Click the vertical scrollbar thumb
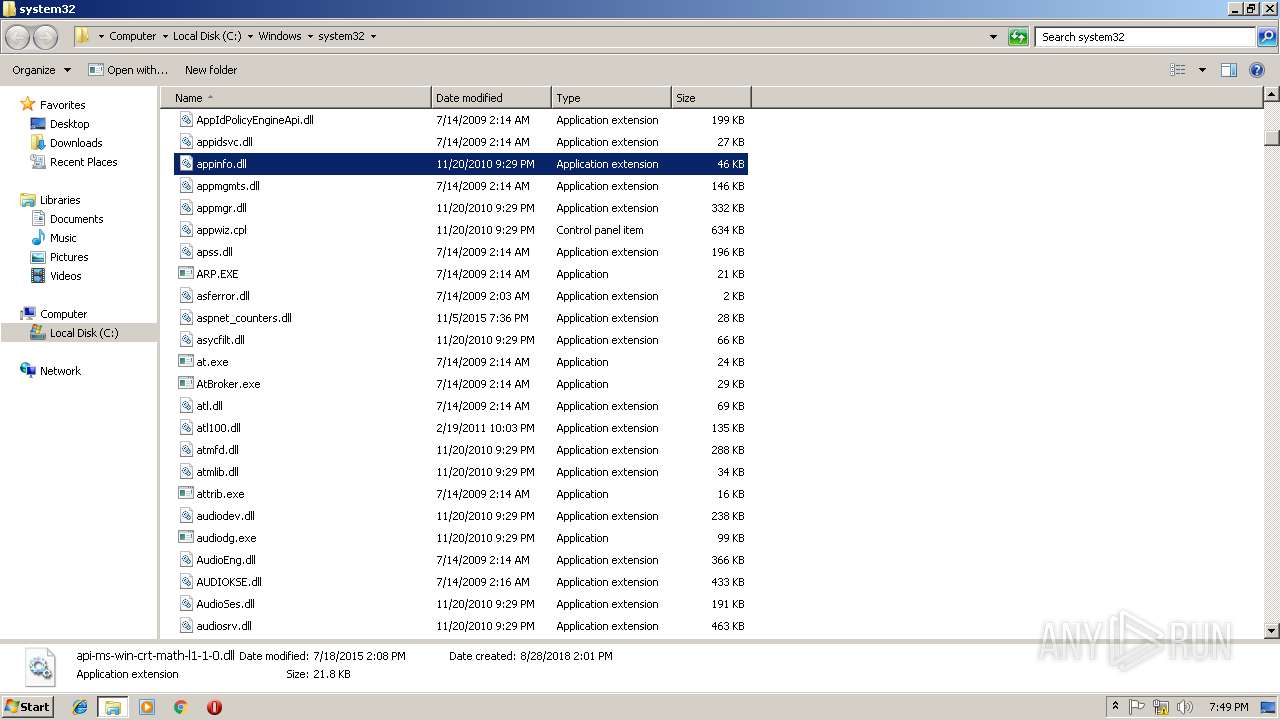This screenshot has height=720, width=1280. [1272, 138]
